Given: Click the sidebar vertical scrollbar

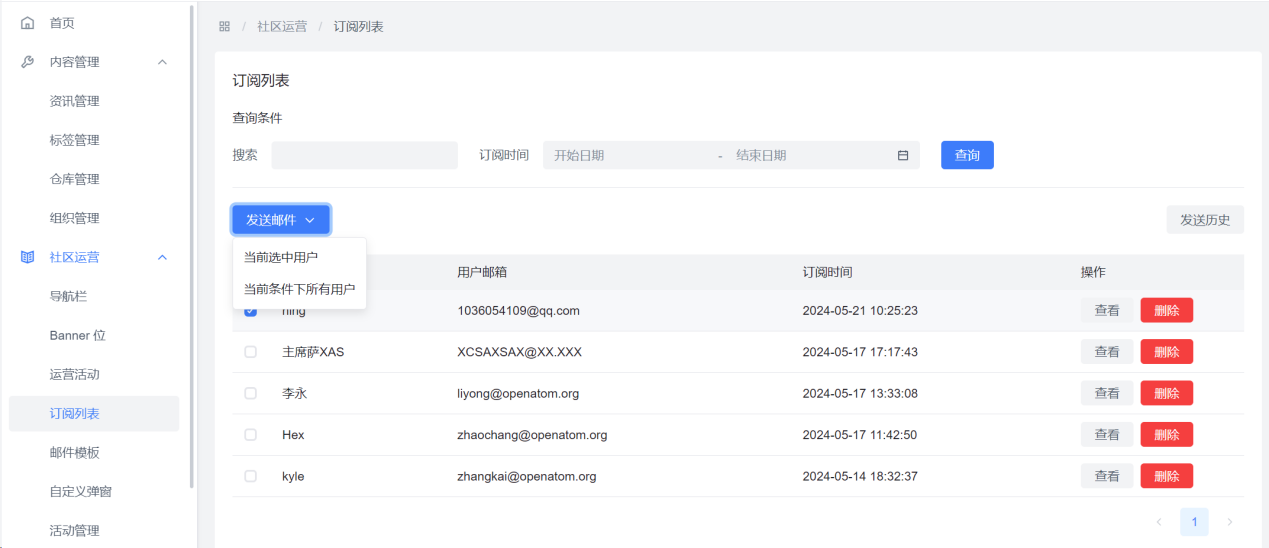Looking at the screenshot, I should tap(191, 245).
